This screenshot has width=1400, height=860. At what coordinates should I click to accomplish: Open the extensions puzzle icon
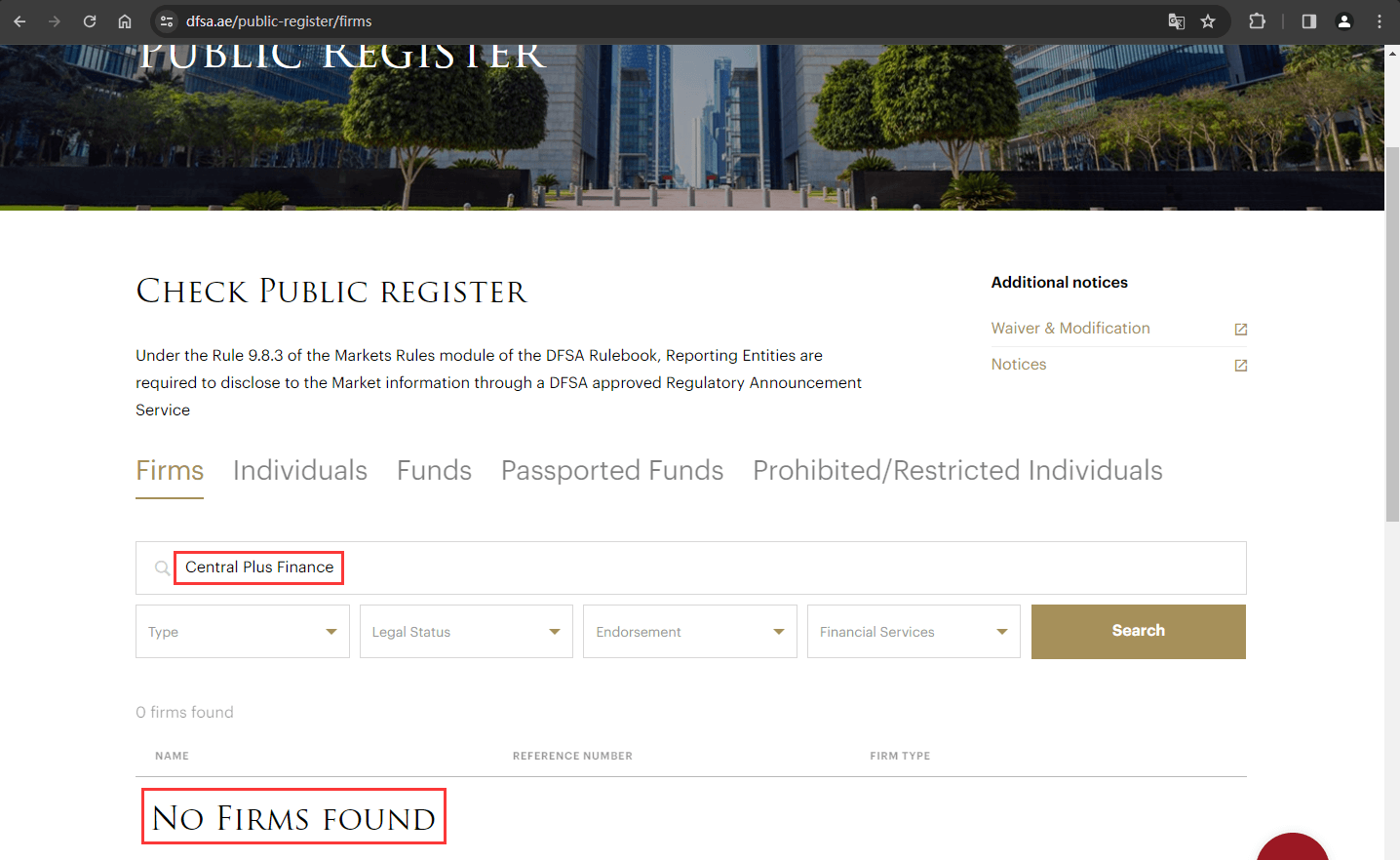[x=1257, y=21]
